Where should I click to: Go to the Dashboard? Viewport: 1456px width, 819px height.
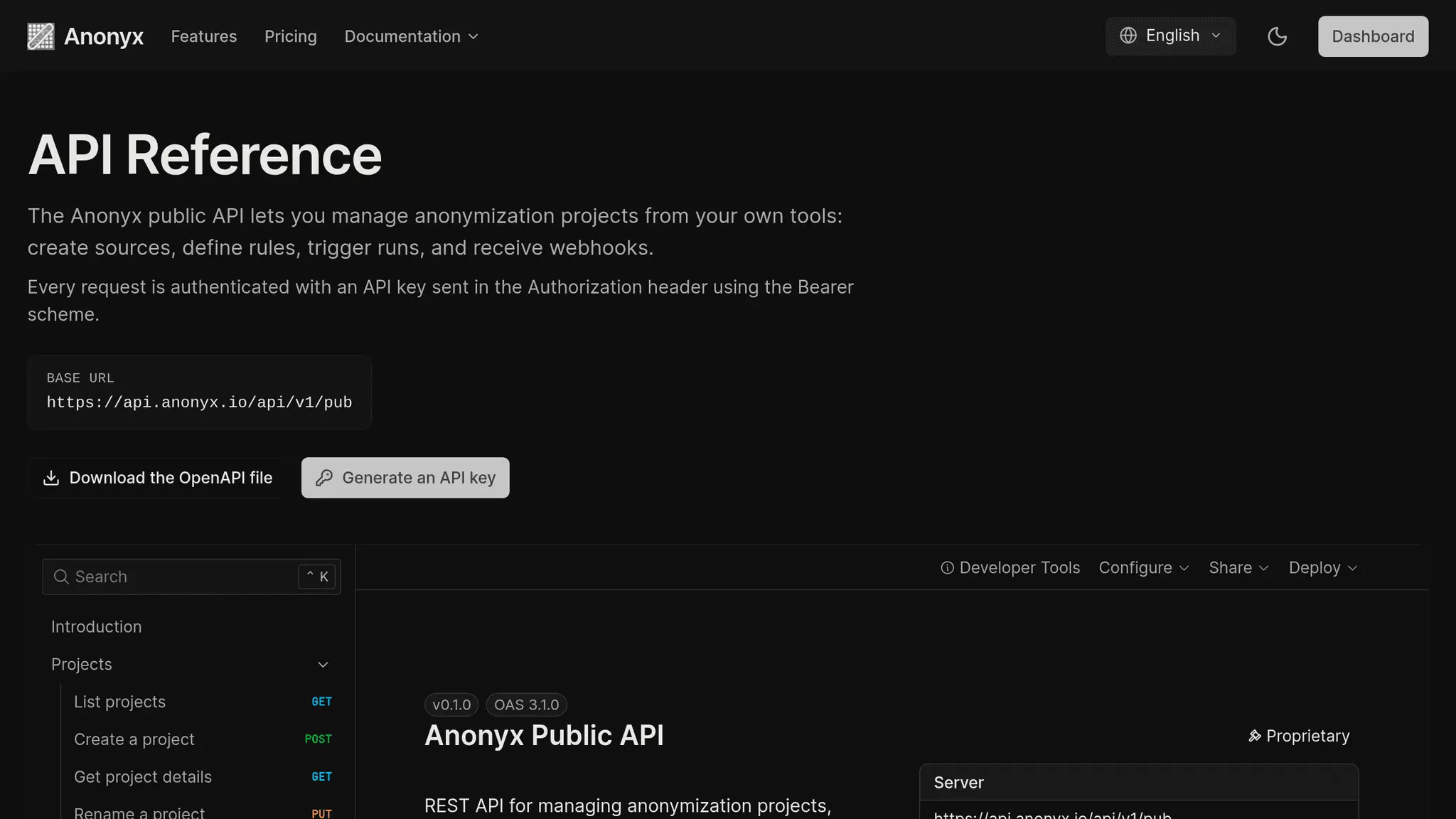point(1373,36)
